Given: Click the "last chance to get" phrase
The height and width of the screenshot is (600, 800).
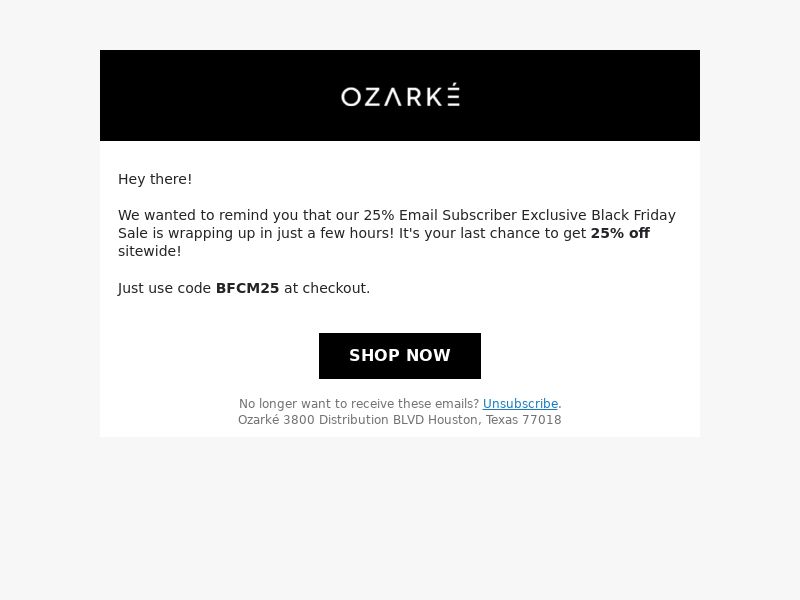Looking at the screenshot, I should 523,233.
